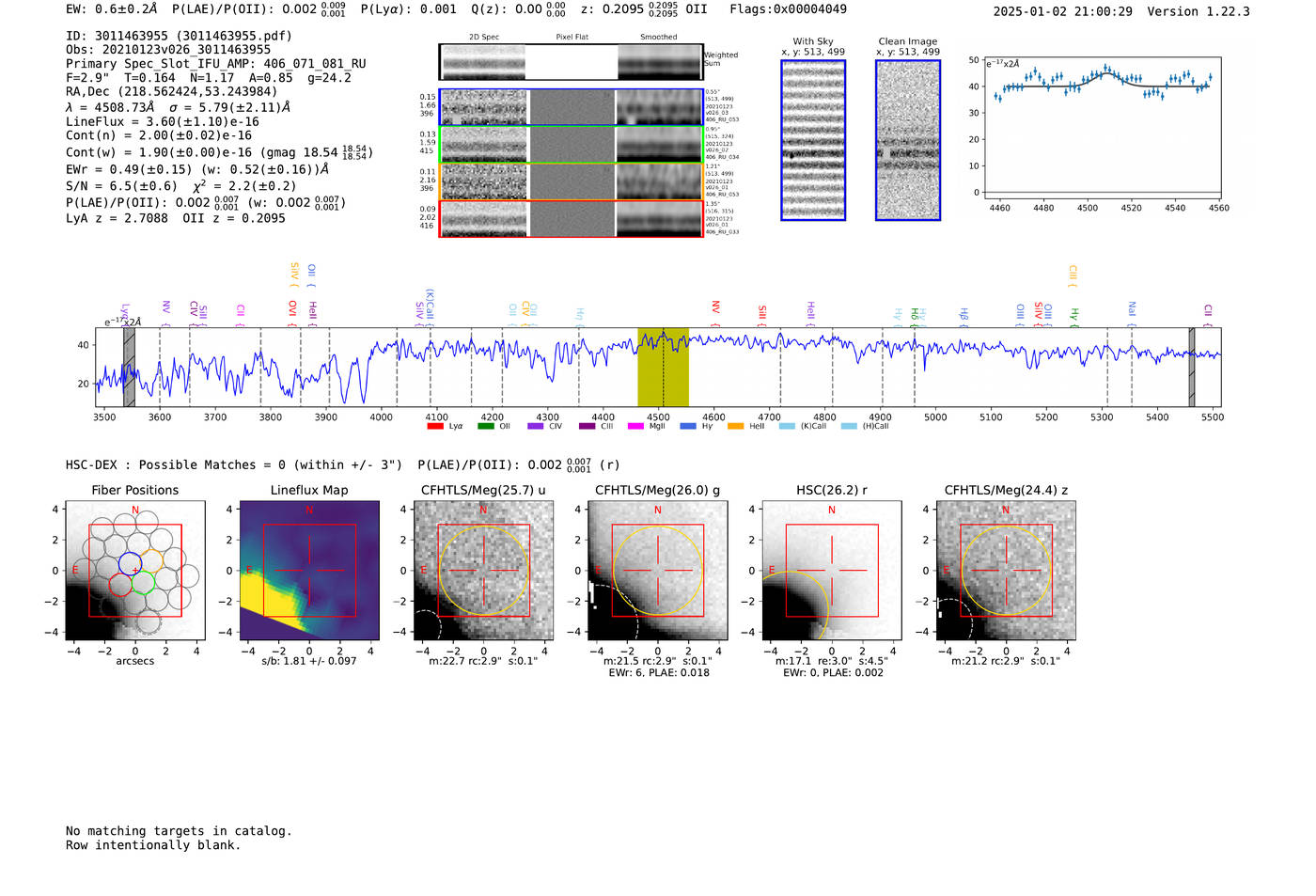Click the Smoothed column header
Image resolution: width=1316 pixels, height=896 pixels.
(659, 37)
